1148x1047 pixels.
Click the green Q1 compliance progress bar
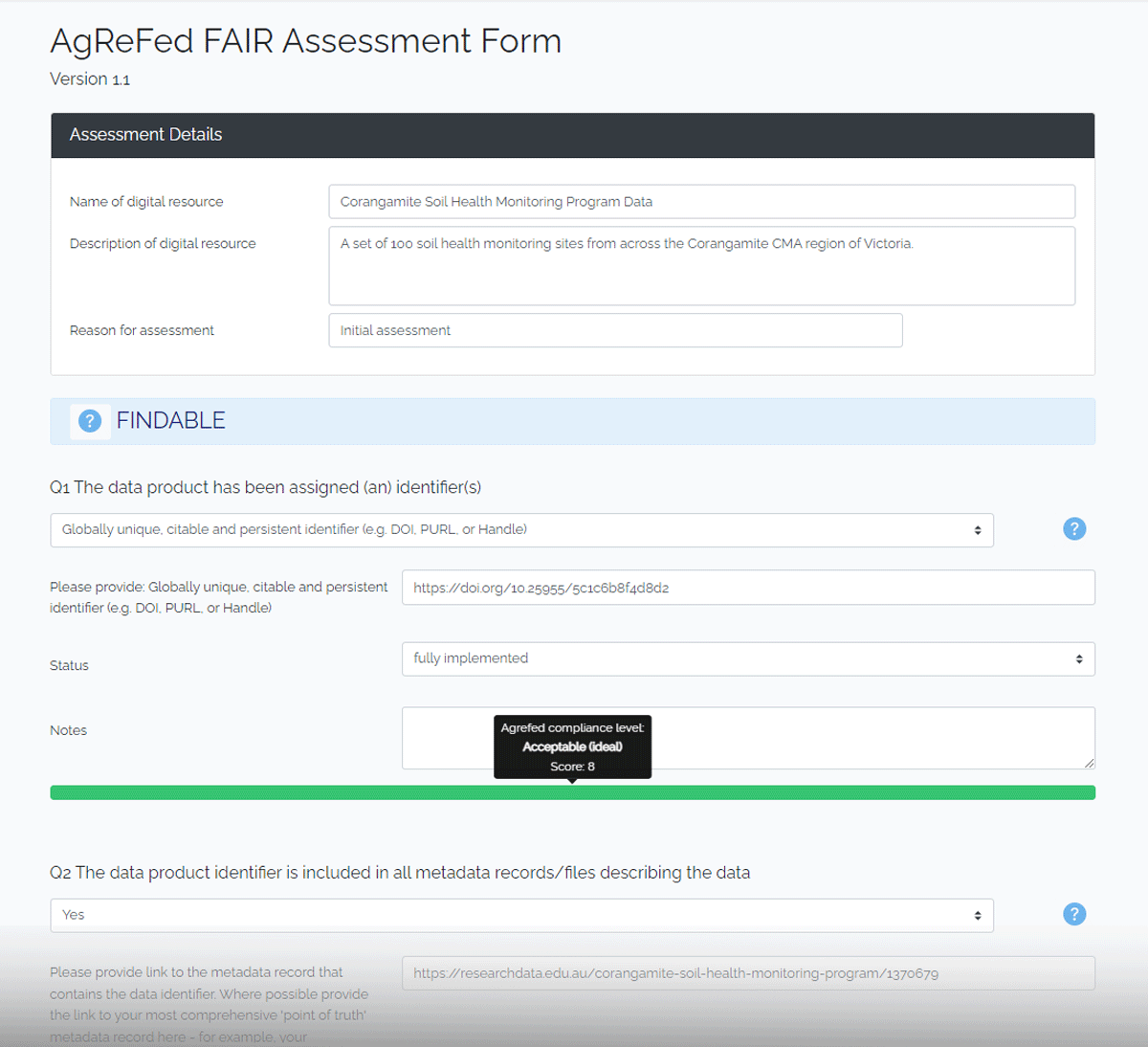tap(572, 792)
